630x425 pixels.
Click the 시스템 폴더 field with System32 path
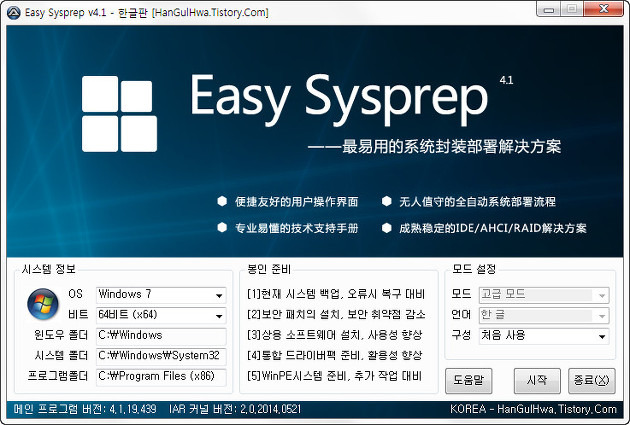click(161, 356)
